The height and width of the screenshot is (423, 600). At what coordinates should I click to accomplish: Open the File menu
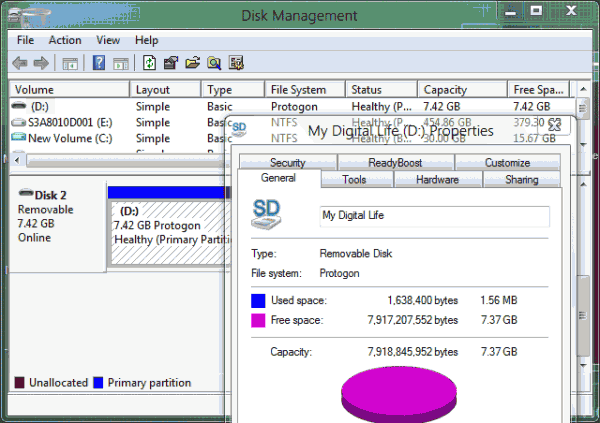coord(25,40)
